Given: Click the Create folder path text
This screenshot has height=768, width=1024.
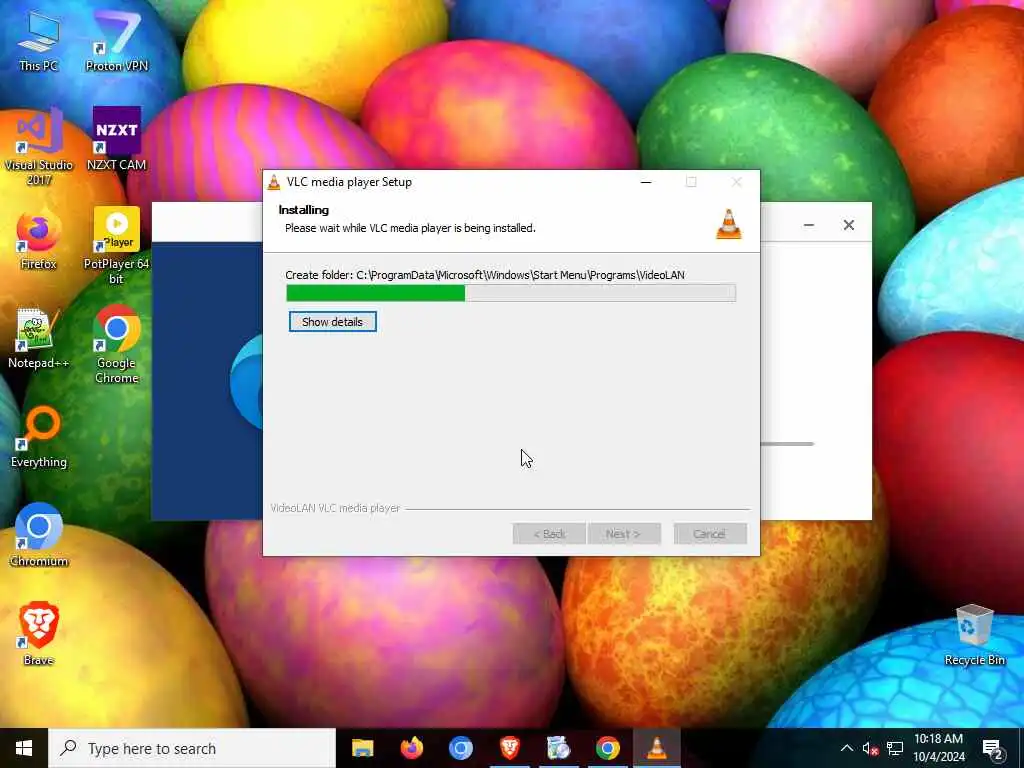Looking at the screenshot, I should coord(485,275).
